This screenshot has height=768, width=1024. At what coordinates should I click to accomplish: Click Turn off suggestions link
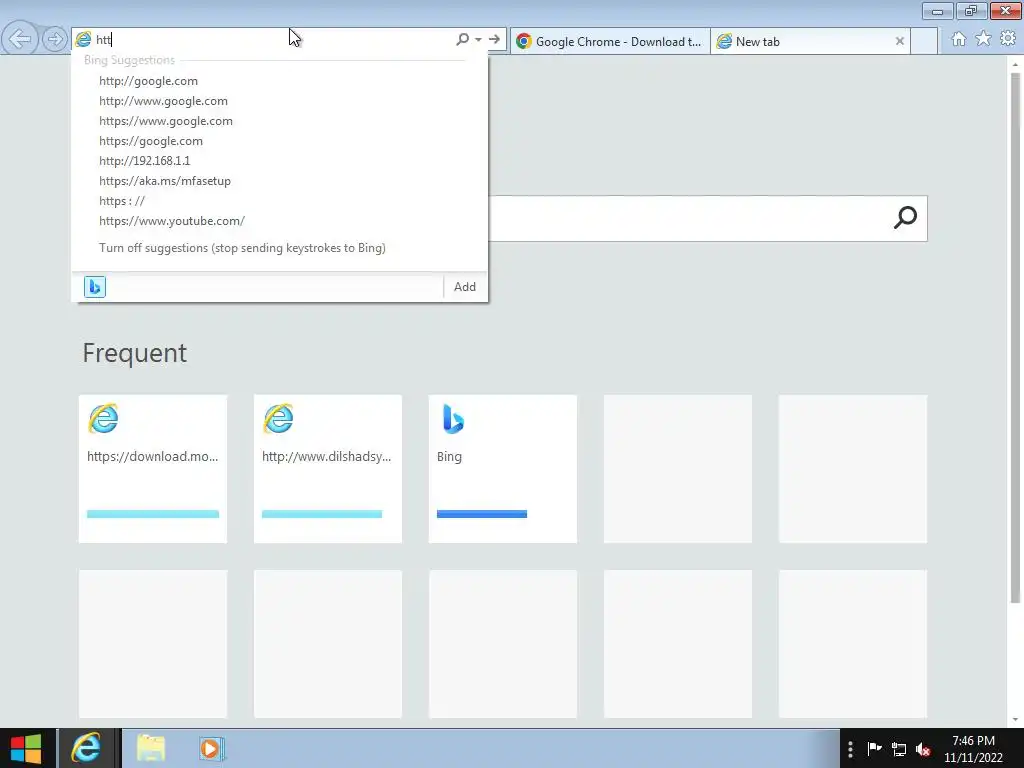242,248
